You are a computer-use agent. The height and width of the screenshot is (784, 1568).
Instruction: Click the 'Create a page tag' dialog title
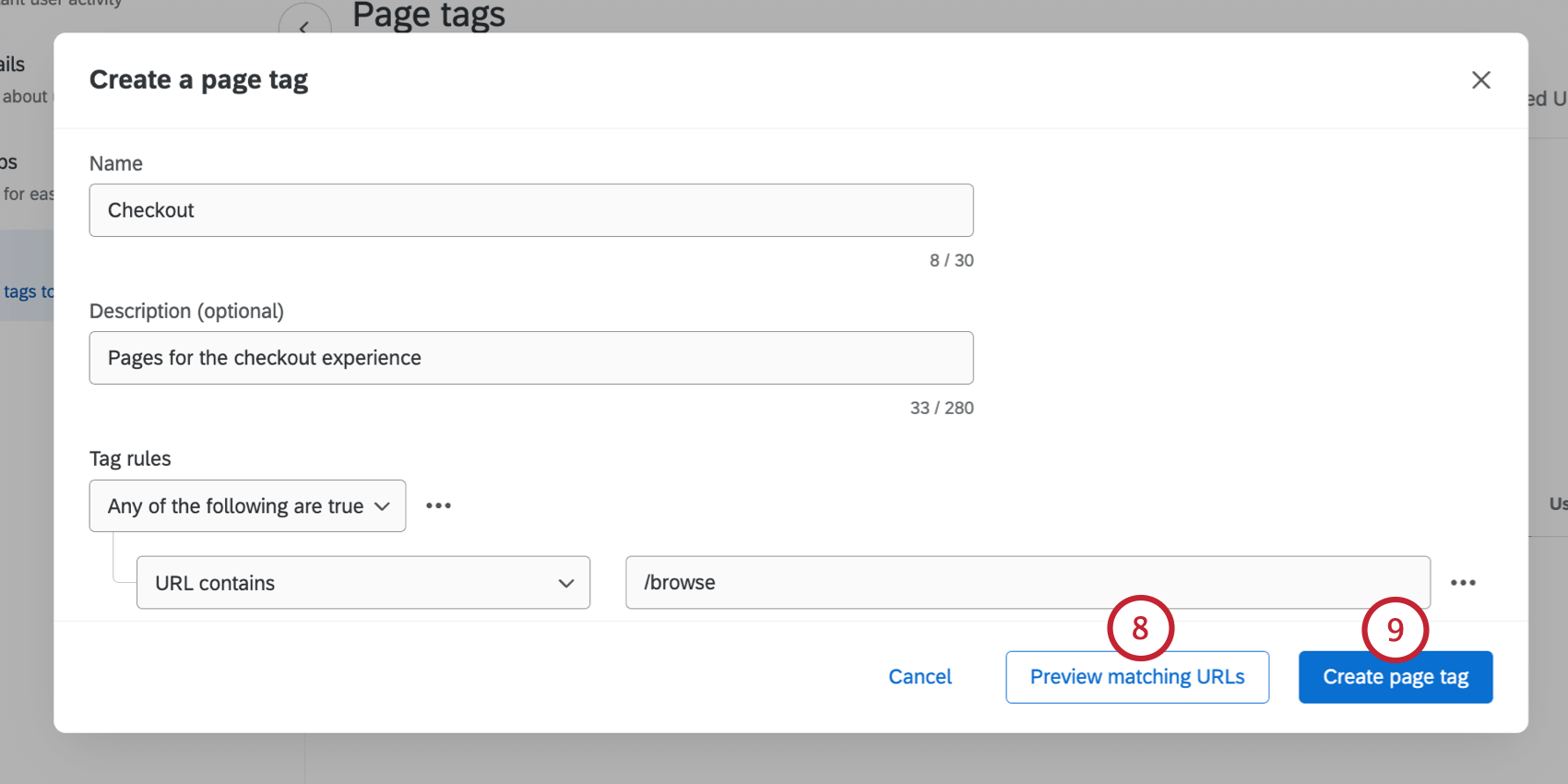[198, 80]
